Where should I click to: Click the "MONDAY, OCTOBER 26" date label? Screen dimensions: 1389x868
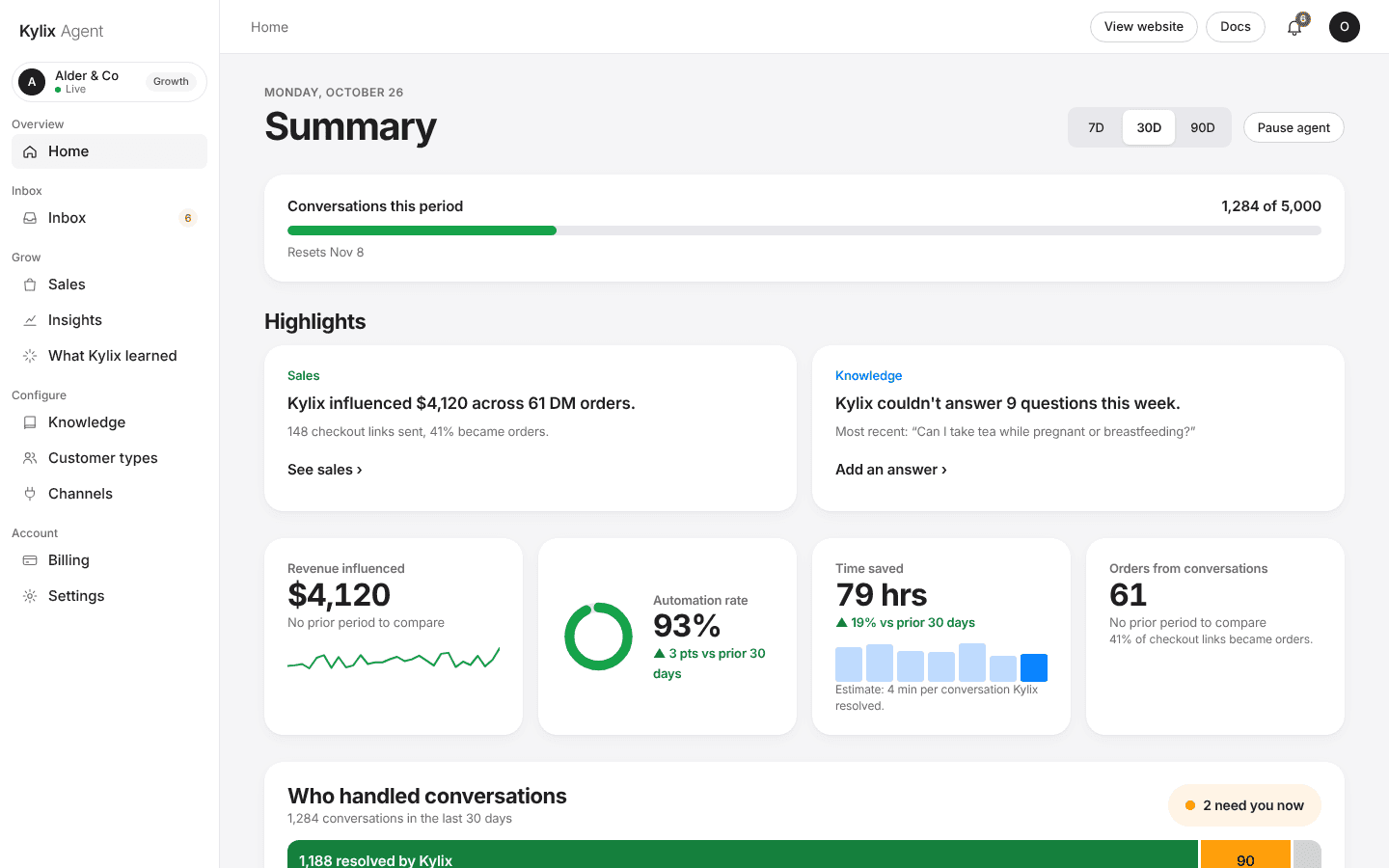tap(334, 93)
